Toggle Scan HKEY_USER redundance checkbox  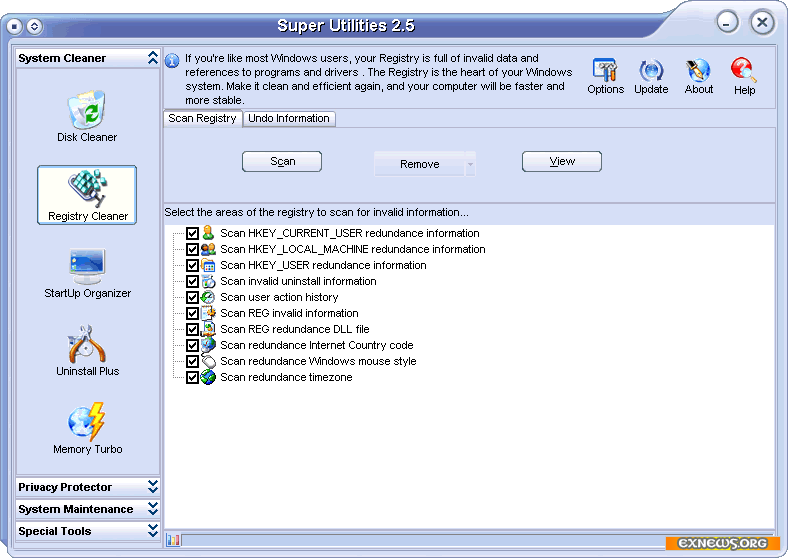192,265
